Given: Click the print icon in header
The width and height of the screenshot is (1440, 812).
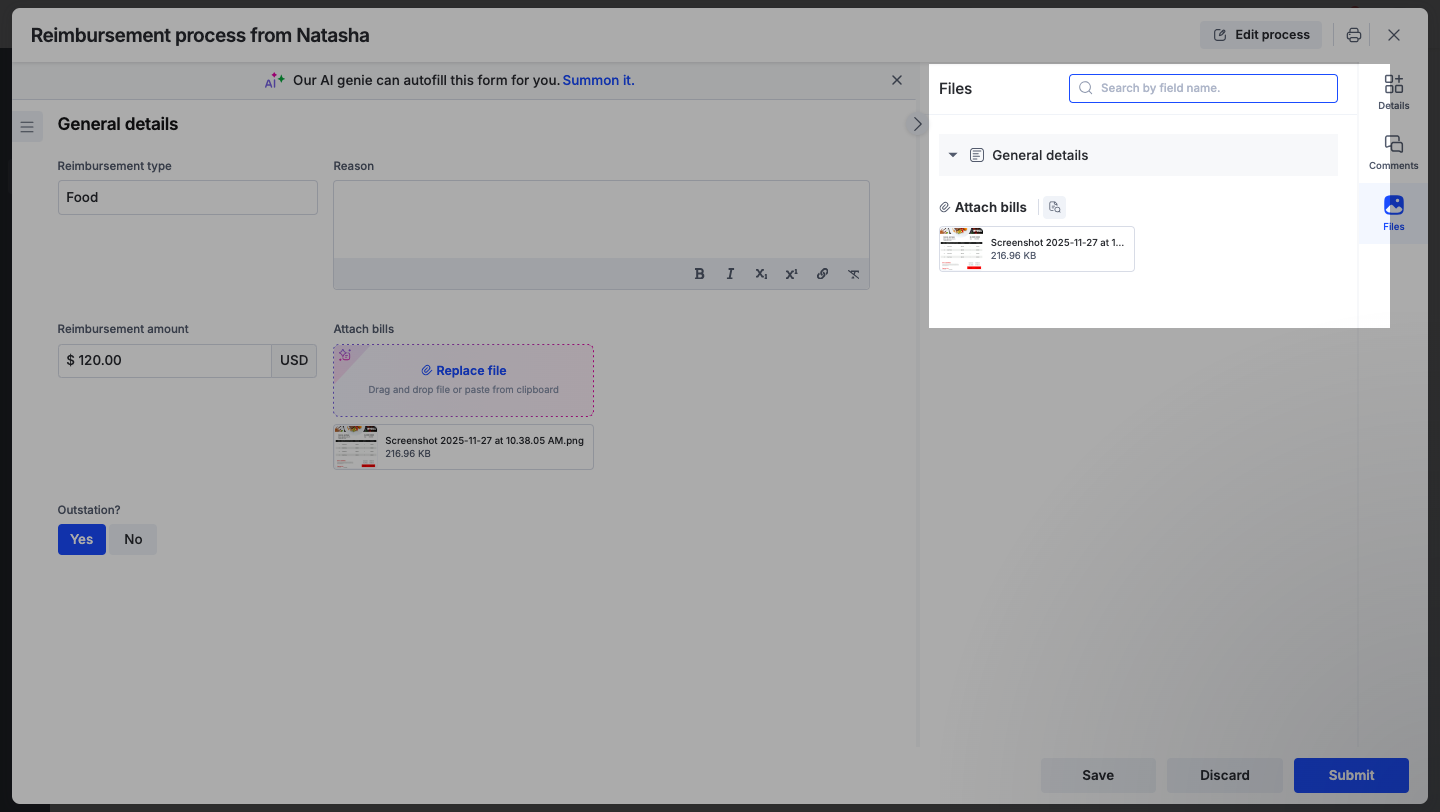Looking at the screenshot, I should tap(1354, 35).
